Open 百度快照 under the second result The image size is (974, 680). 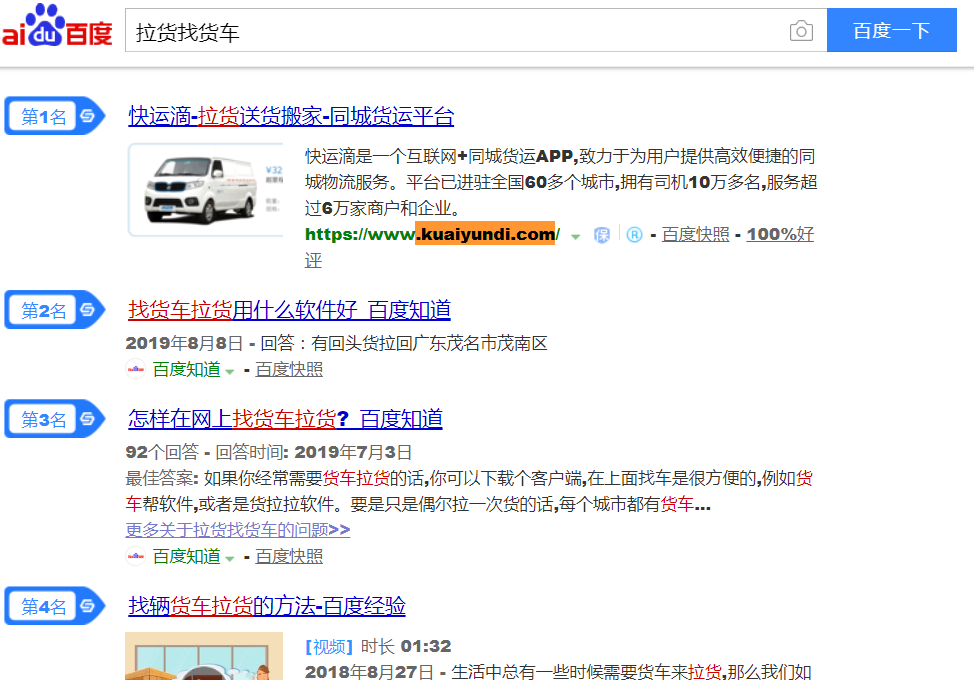pos(289,369)
